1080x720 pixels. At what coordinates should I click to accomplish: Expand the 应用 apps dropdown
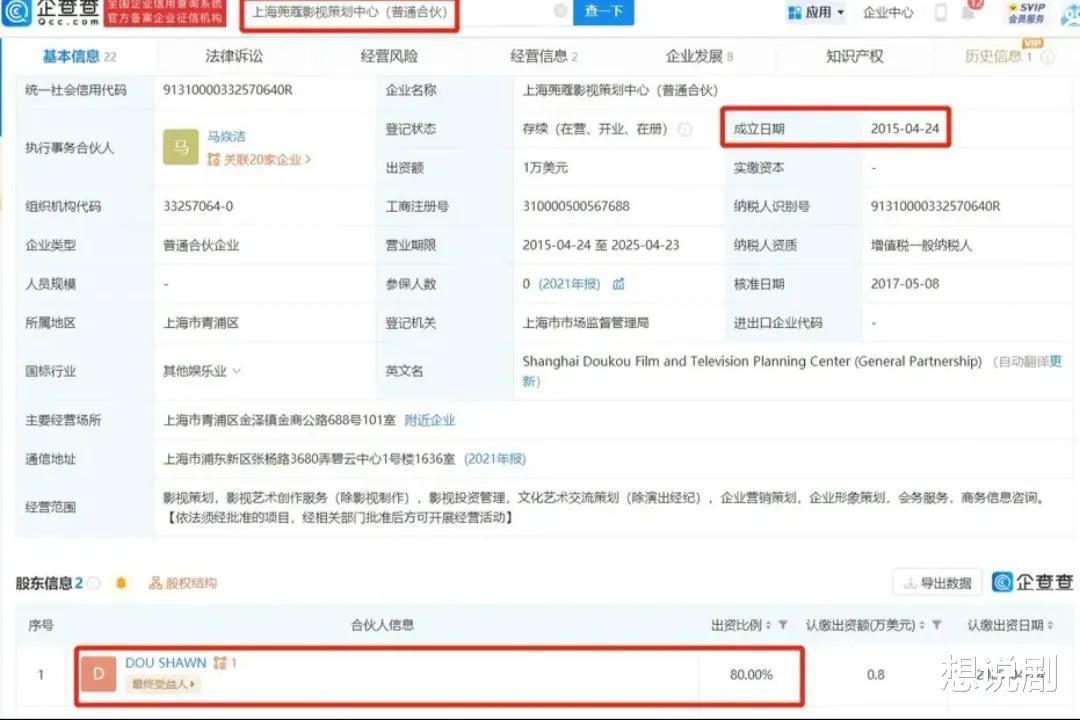815,12
